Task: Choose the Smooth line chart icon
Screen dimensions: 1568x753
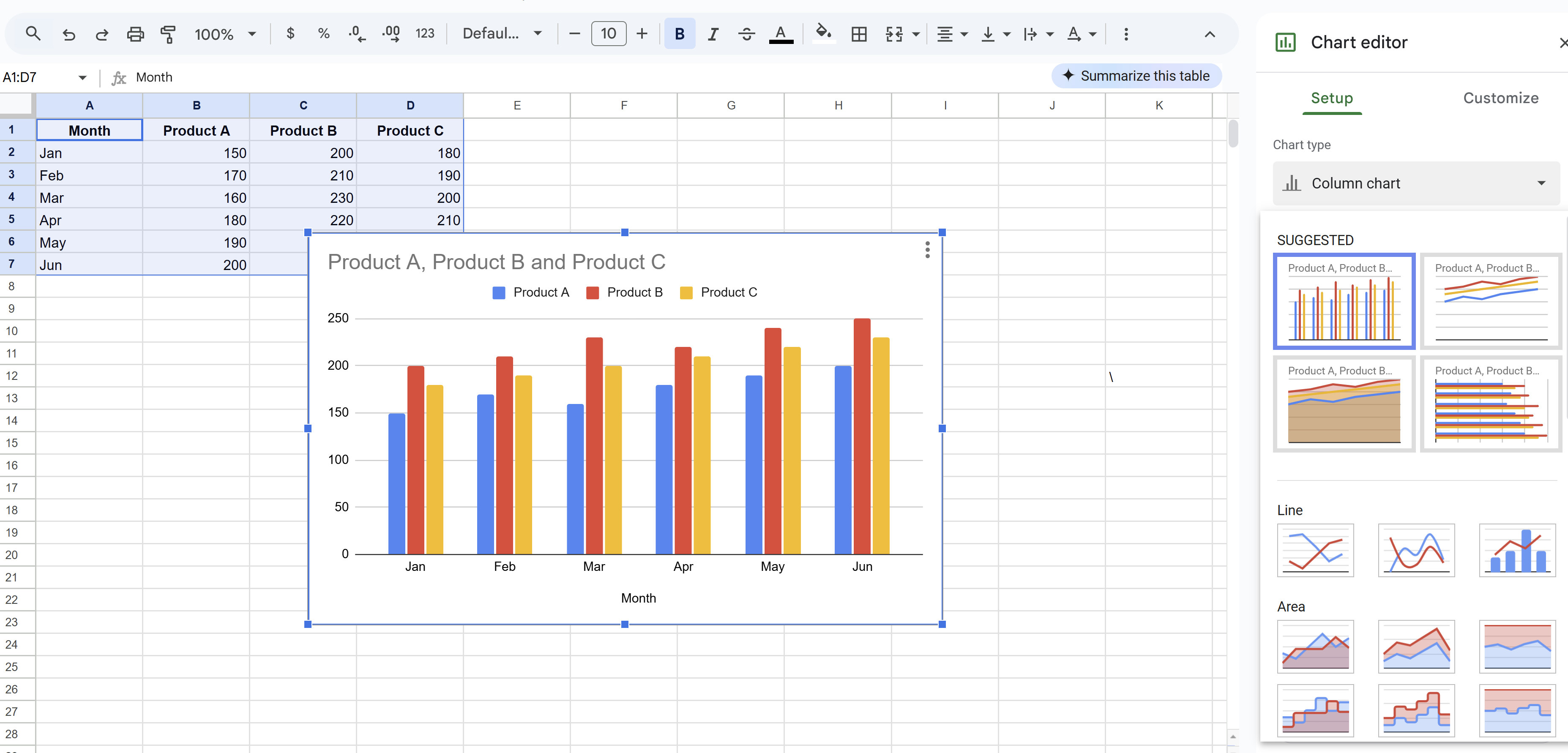Action: [1416, 550]
